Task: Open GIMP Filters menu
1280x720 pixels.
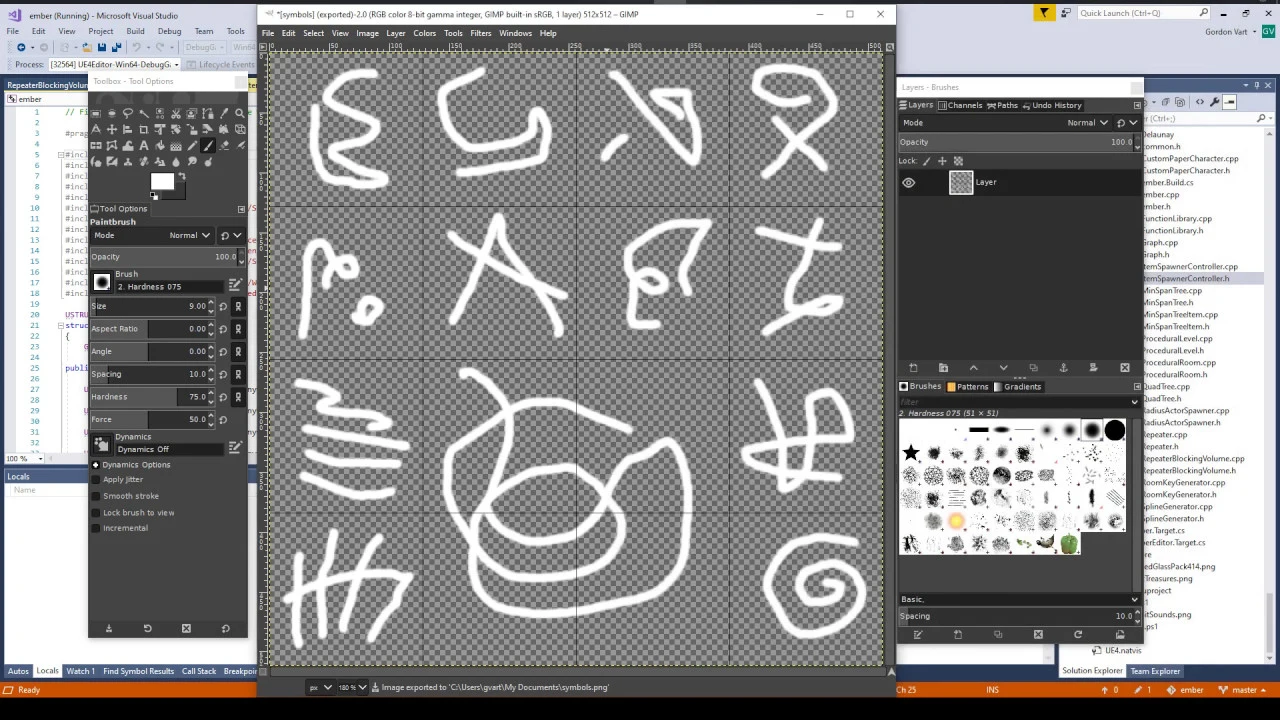Action: (481, 33)
